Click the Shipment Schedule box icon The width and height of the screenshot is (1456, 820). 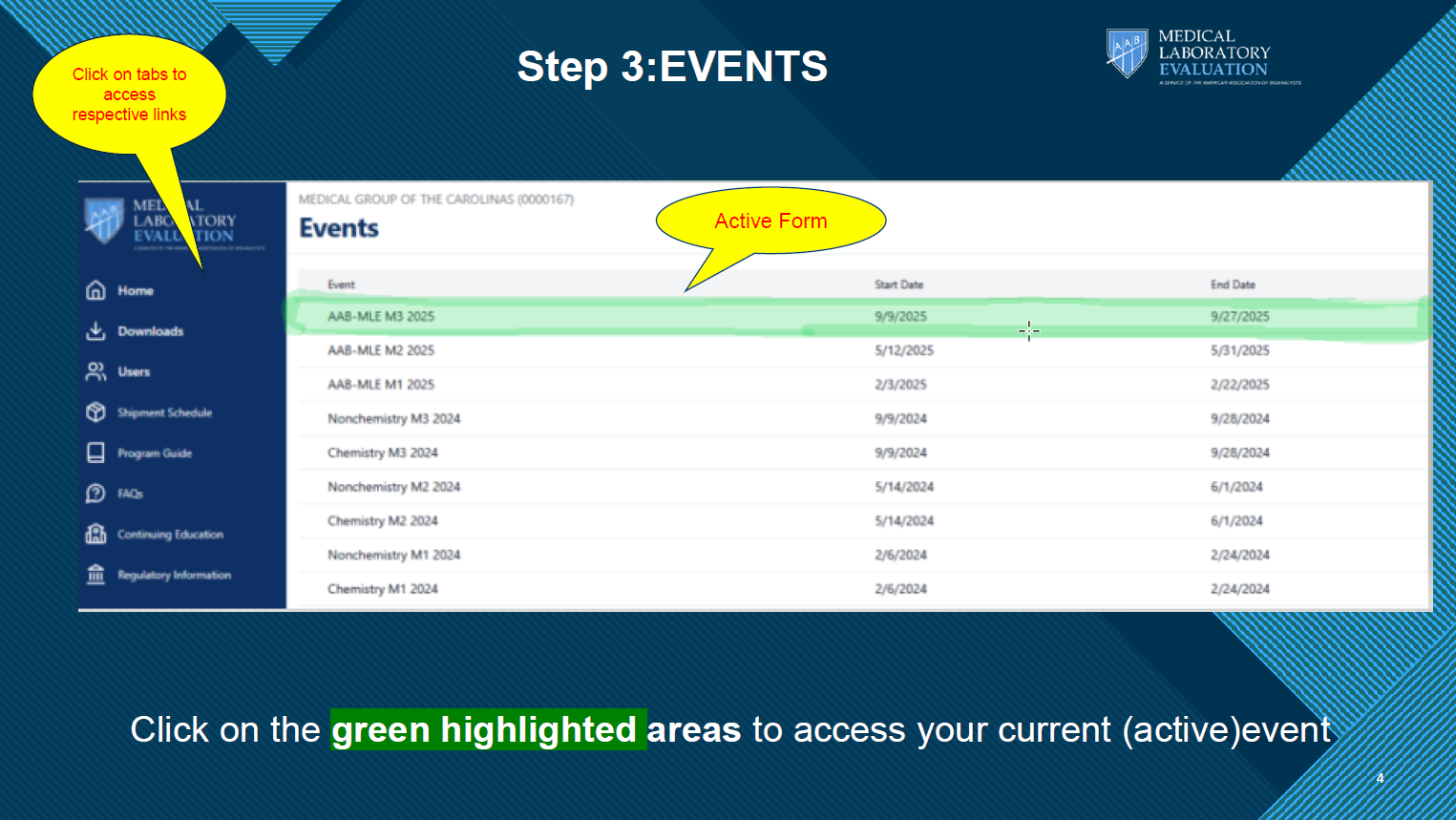click(x=95, y=412)
